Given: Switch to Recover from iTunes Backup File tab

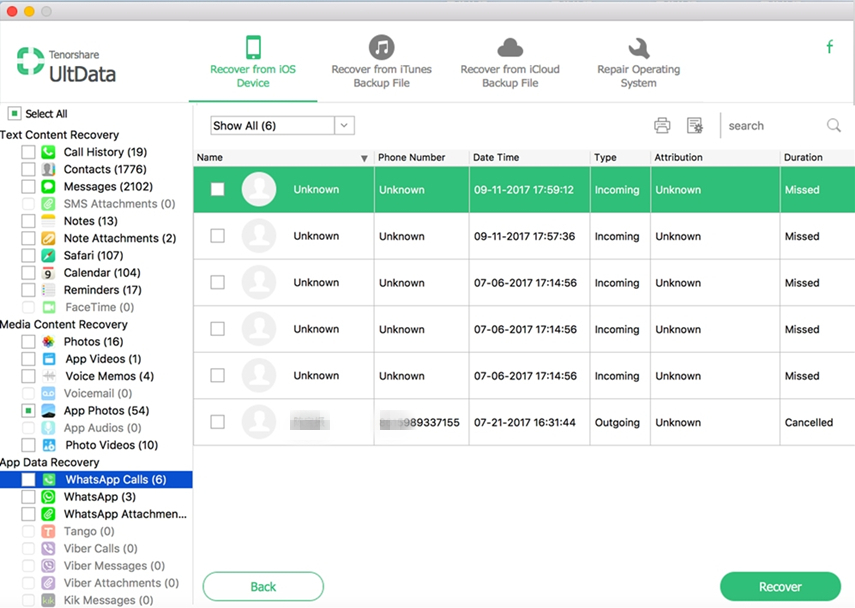Looking at the screenshot, I should 382,62.
